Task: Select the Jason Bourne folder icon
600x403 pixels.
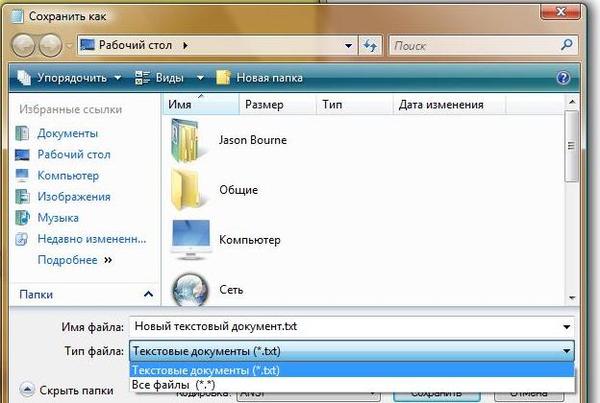Action: click(186, 140)
